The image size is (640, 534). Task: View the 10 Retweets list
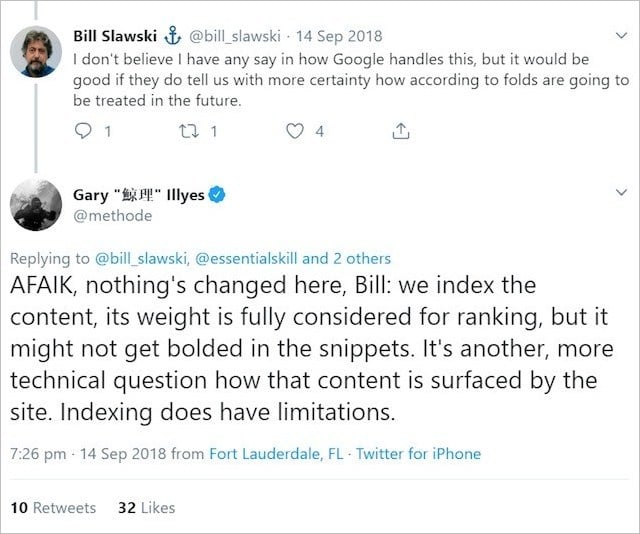[x=53, y=507]
